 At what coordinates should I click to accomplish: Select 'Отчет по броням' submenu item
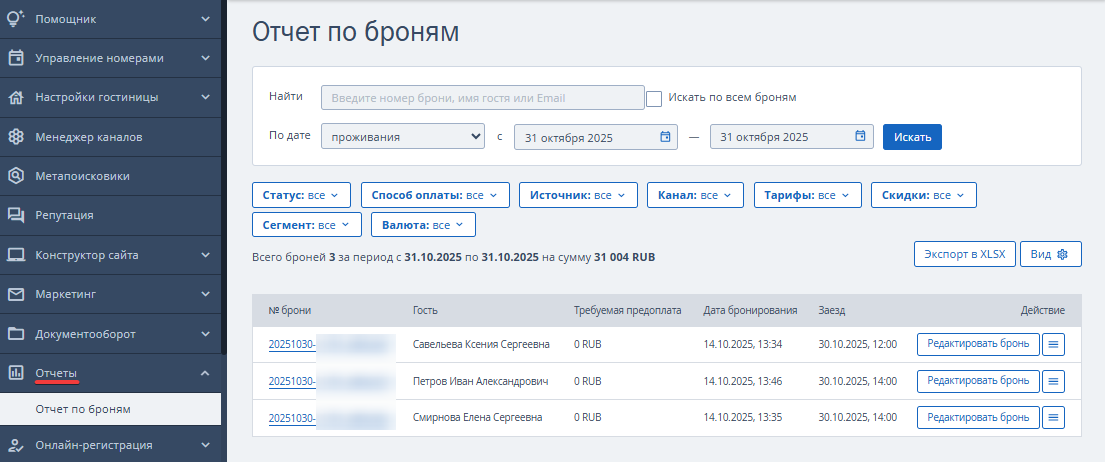(x=83, y=409)
